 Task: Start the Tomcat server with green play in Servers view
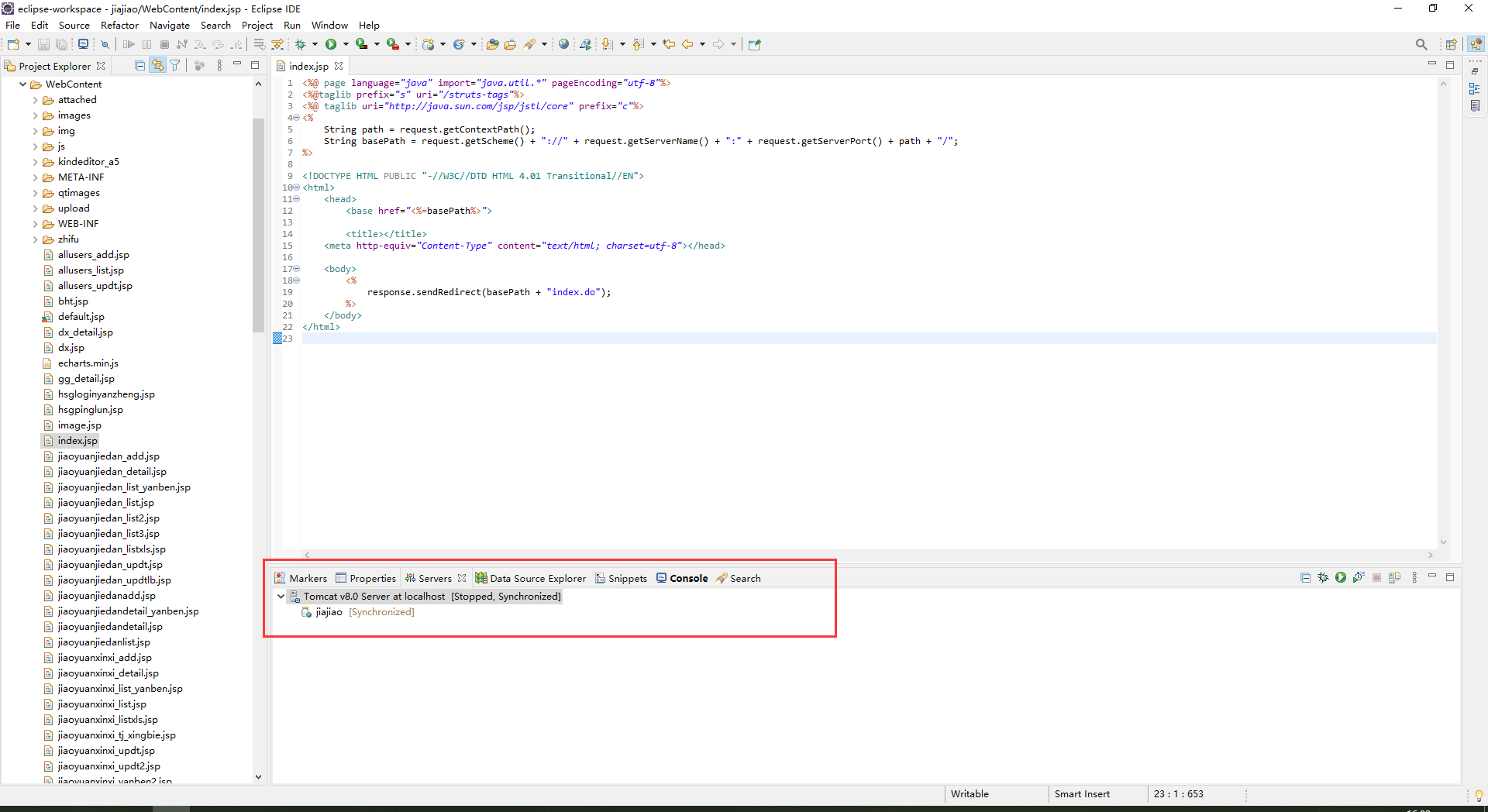[x=1341, y=577]
